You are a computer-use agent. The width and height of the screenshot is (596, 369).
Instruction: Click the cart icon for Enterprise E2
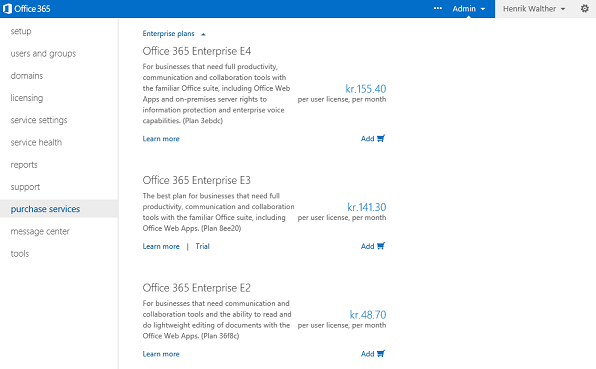click(x=381, y=353)
